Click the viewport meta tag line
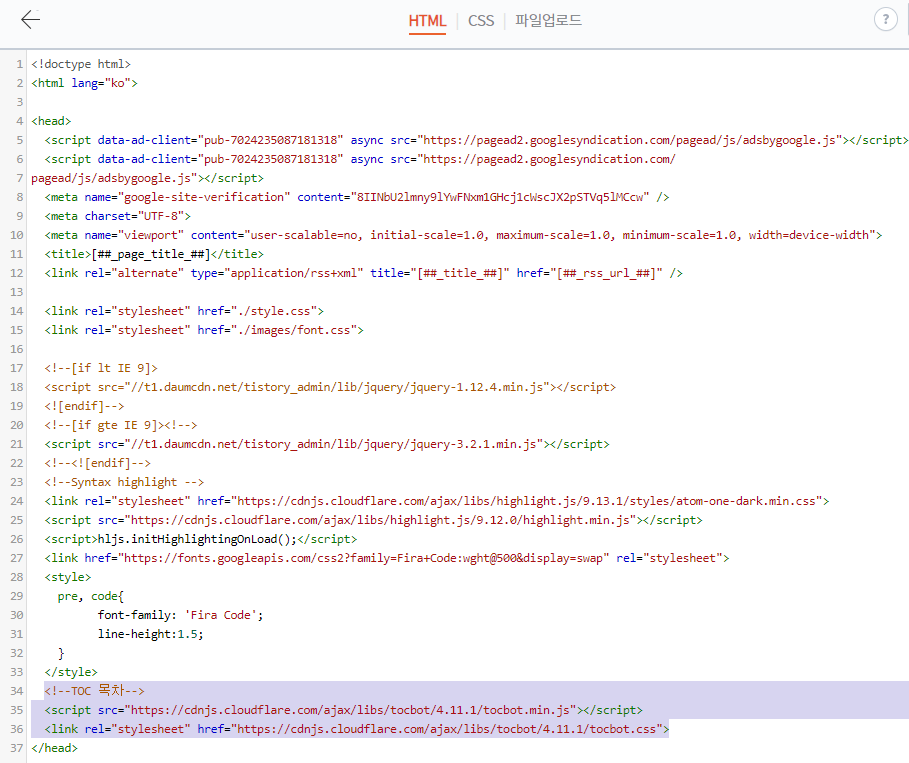The image size is (909, 763). click(x=463, y=235)
